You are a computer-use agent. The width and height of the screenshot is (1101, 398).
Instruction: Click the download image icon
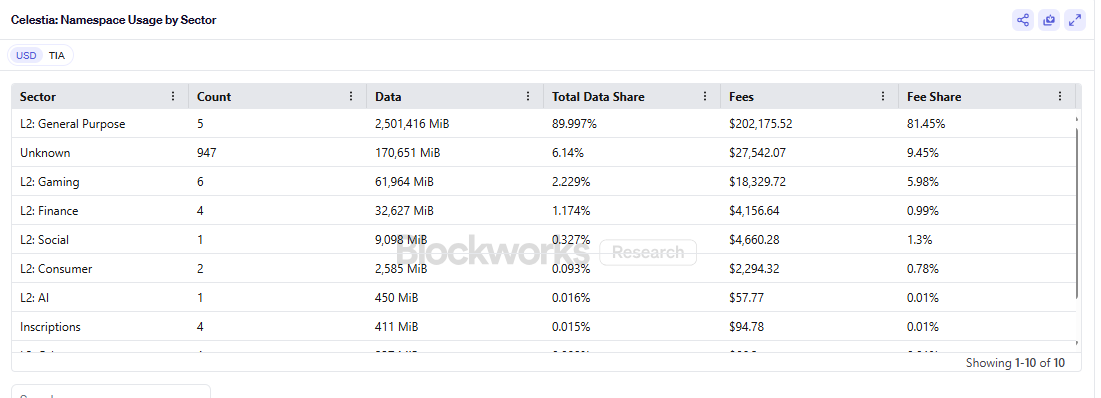point(1049,20)
